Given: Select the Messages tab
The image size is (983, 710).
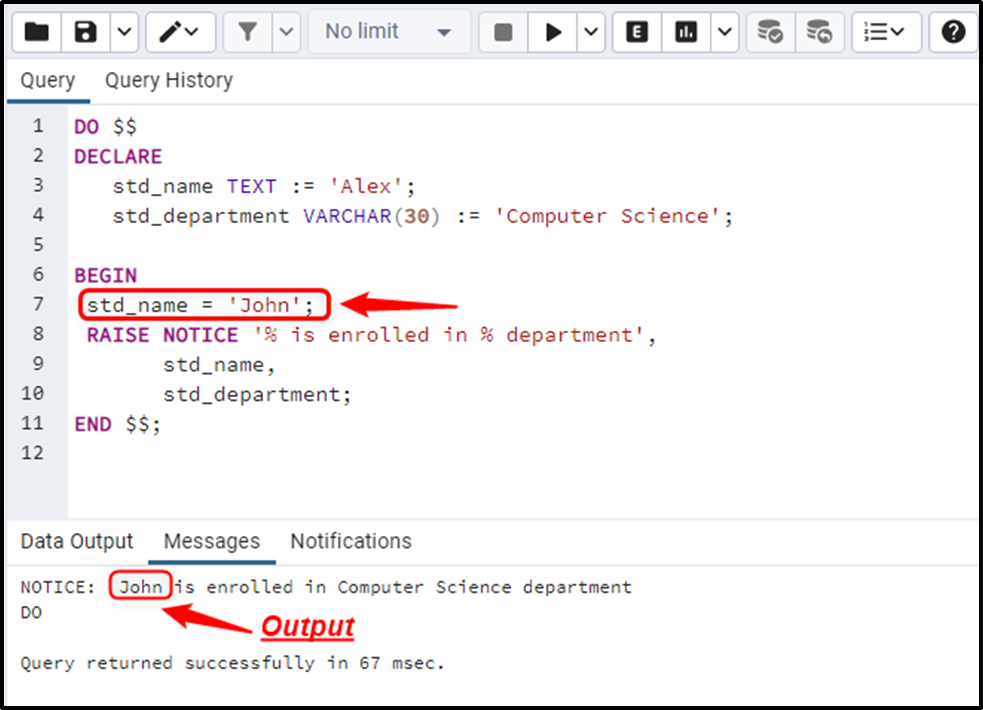Looking at the screenshot, I should 211,541.
